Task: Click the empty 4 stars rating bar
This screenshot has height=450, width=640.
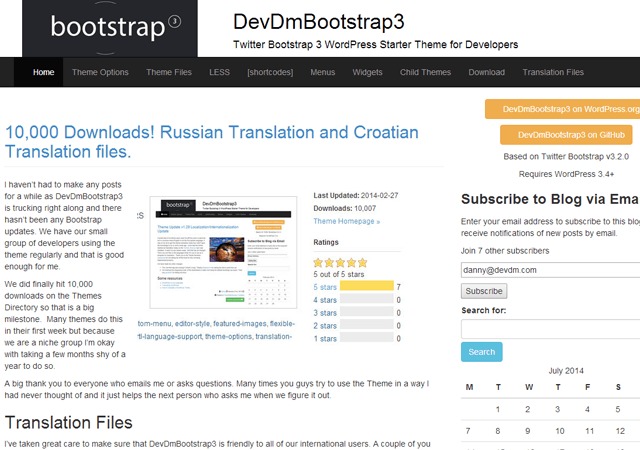Action: point(367,299)
